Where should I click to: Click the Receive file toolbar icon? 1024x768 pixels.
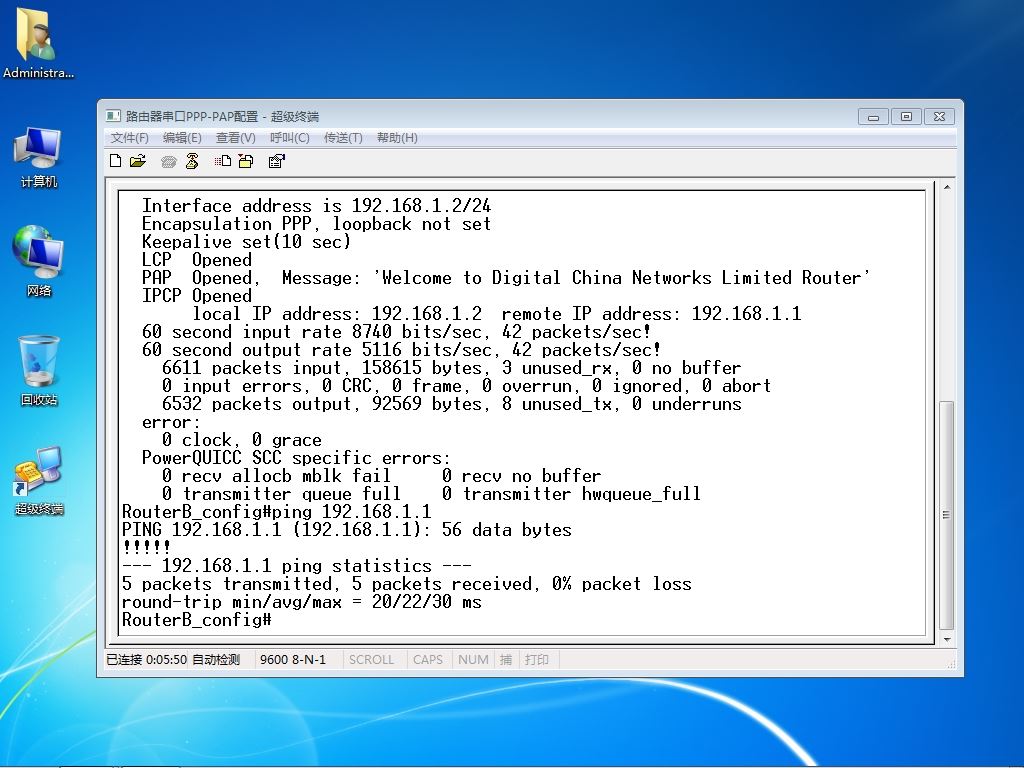(x=246, y=161)
